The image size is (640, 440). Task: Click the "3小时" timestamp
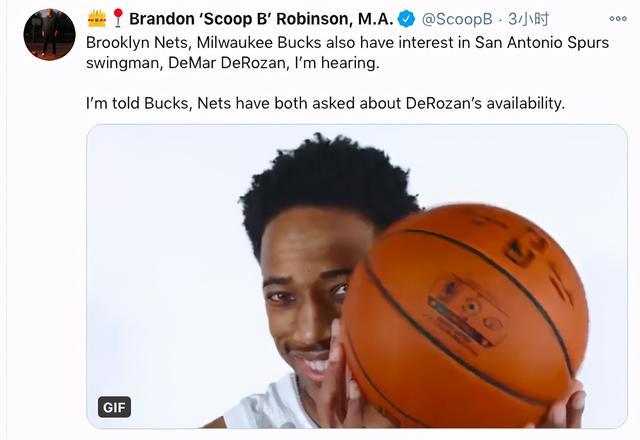point(529,19)
